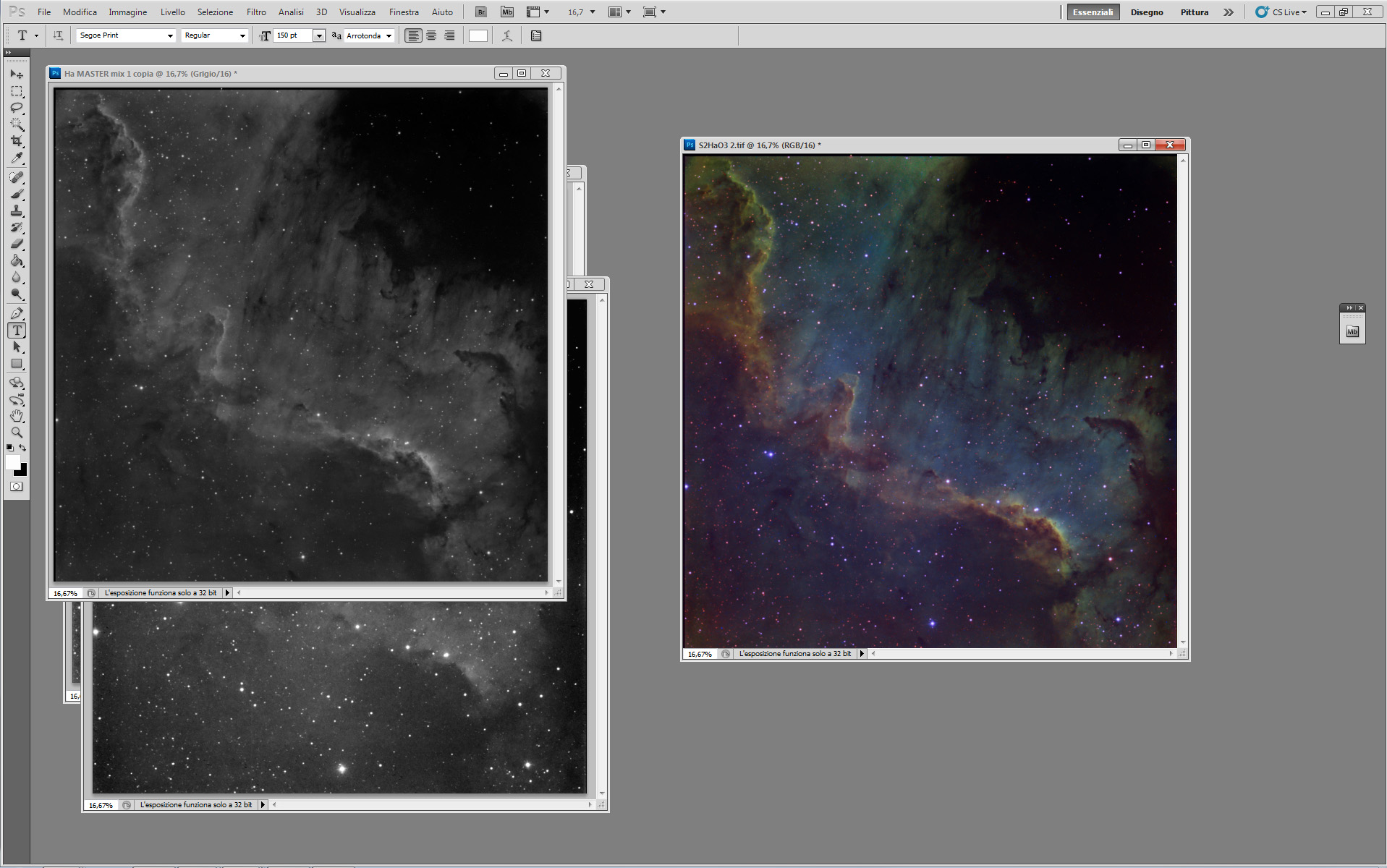Open the Screen Mode dropdown
This screenshot has height=868, width=1387.
[654, 12]
